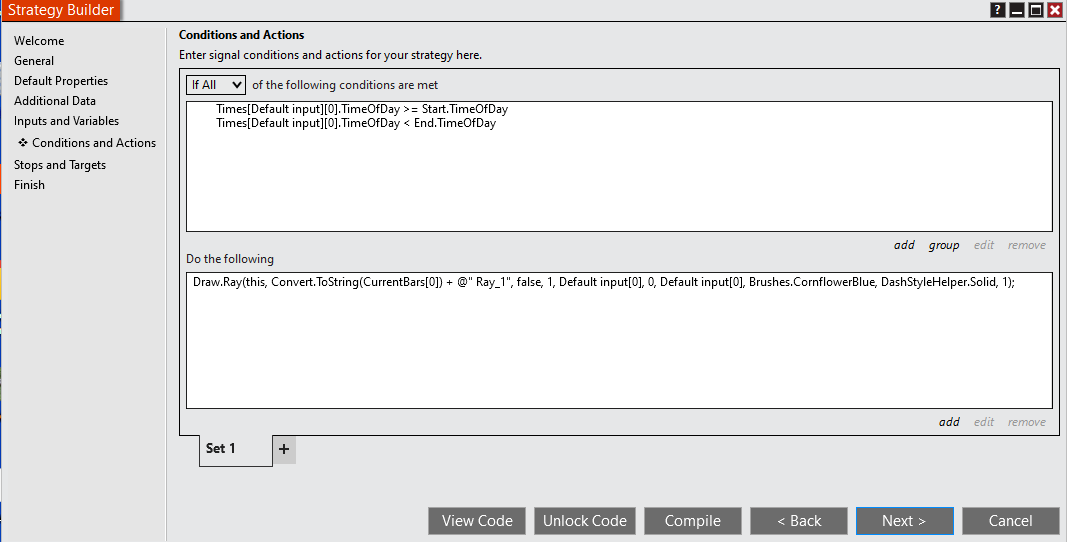The height and width of the screenshot is (542, 1067).
Task: Select Default Properties in the sidebar
Action: click(61, 81)
